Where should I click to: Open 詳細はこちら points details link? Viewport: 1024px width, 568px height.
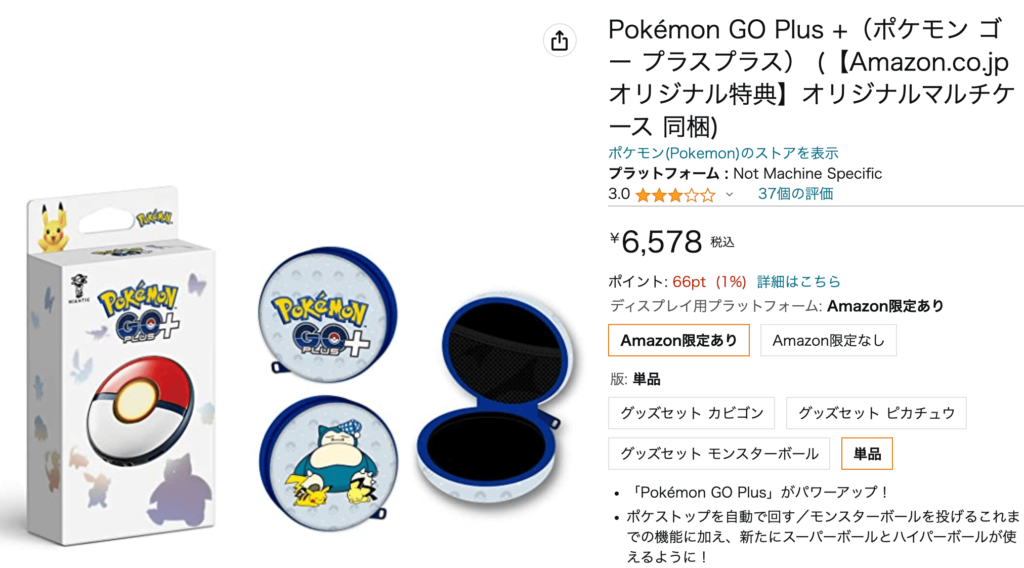[798, 281]
